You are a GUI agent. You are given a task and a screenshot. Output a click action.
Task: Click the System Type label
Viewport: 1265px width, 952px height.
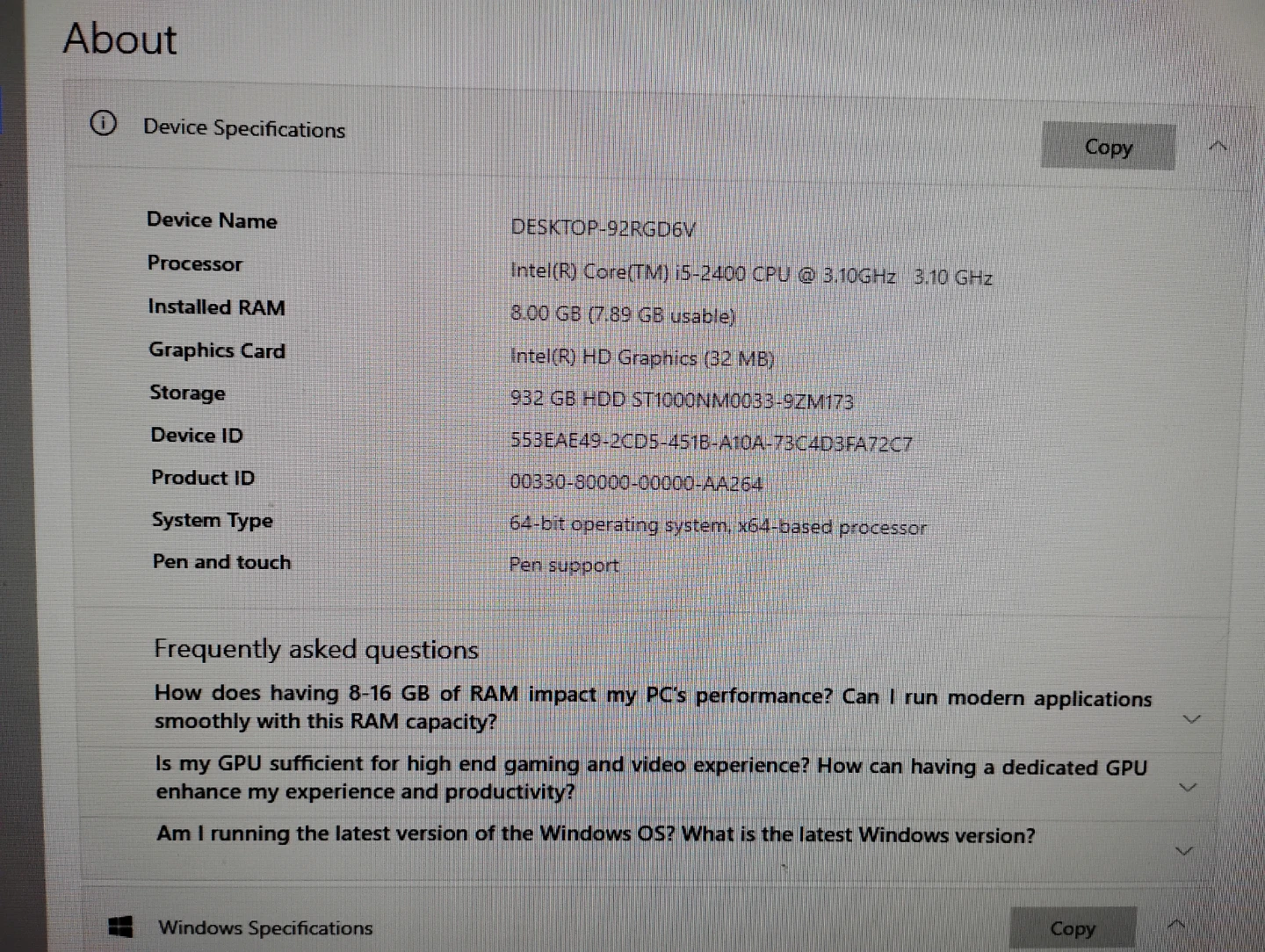[213, 520]
